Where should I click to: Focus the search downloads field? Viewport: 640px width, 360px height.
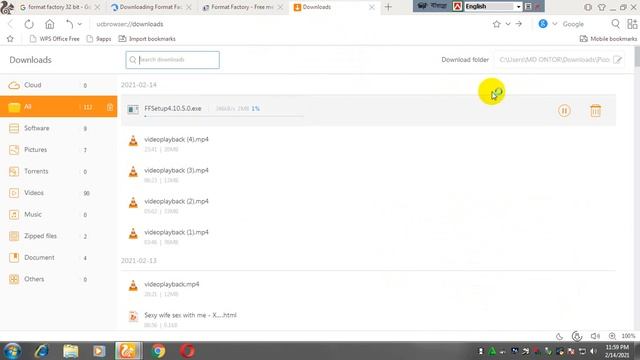tap(173, 60)
